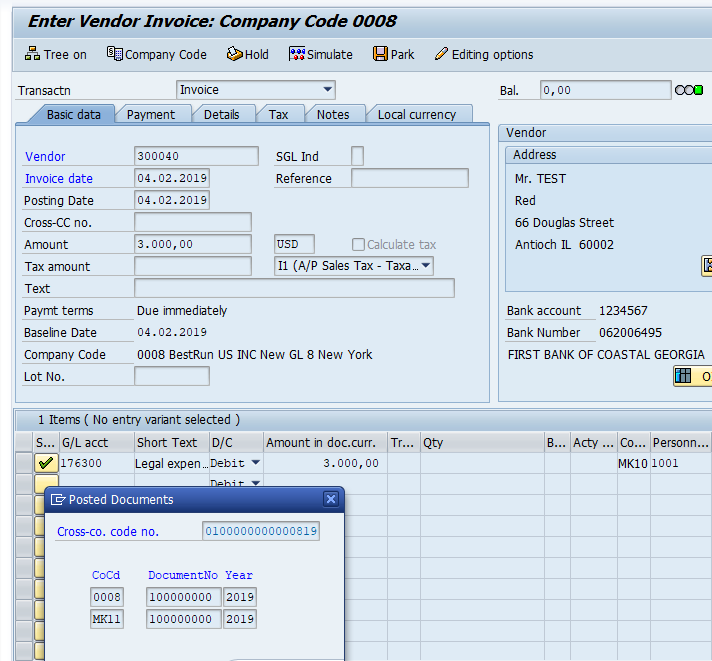Click the Invoice date label link
Image resolution: width=712 pixels, height=661 pixels.
tap(58, 179)
